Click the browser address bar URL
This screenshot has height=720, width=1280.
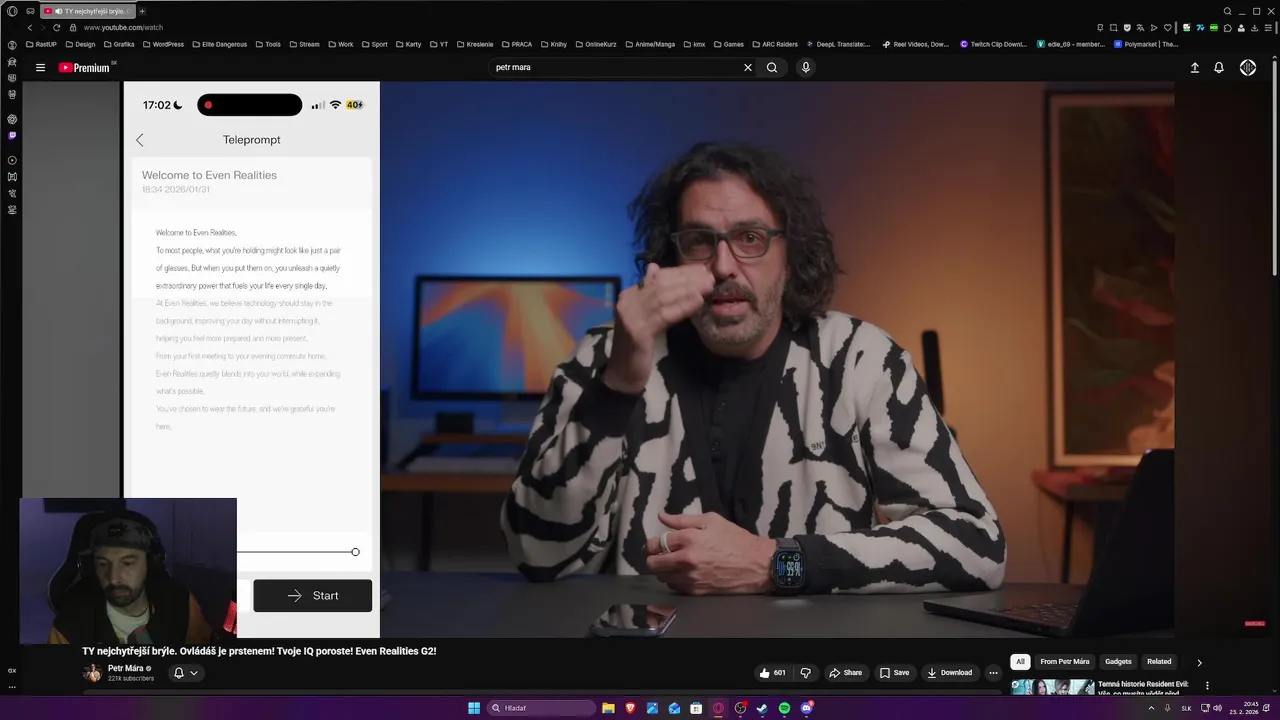(x=123, y=28)
